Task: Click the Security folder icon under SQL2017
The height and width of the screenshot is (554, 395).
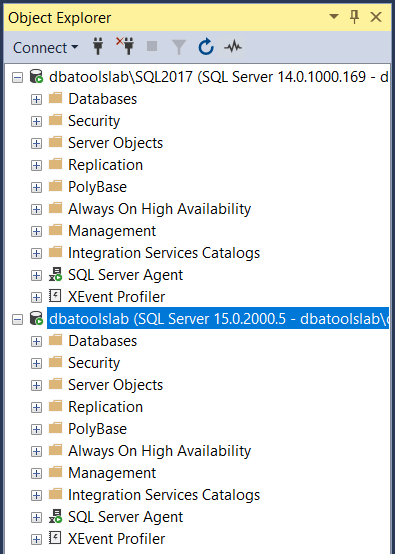Action: tap(55, 120)
